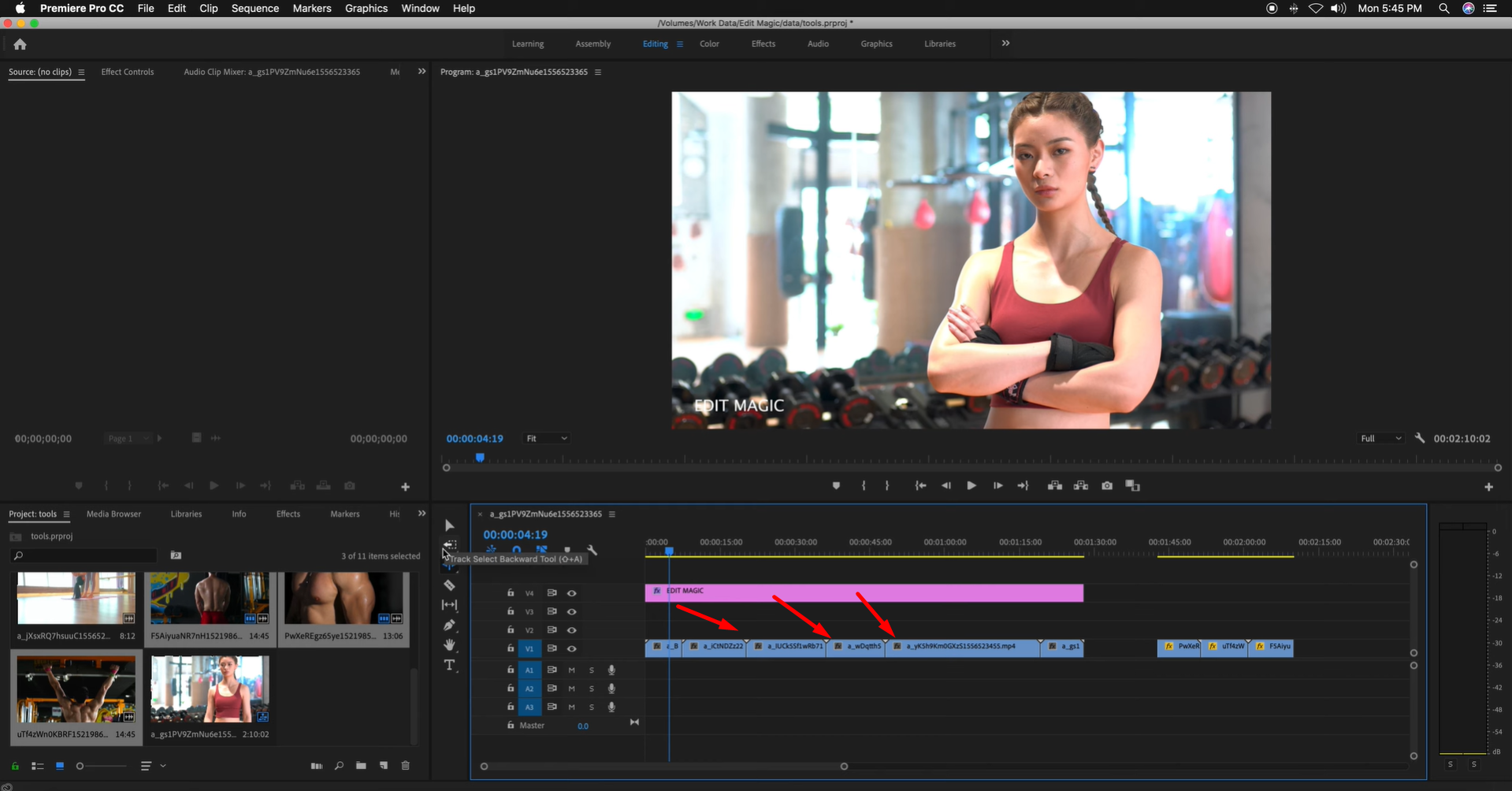Image resolution: width=1512 pixels, height=791 pixels.
Task: Select the Pen tool in the timeline toolbar
Action: [x=450, y=625]
